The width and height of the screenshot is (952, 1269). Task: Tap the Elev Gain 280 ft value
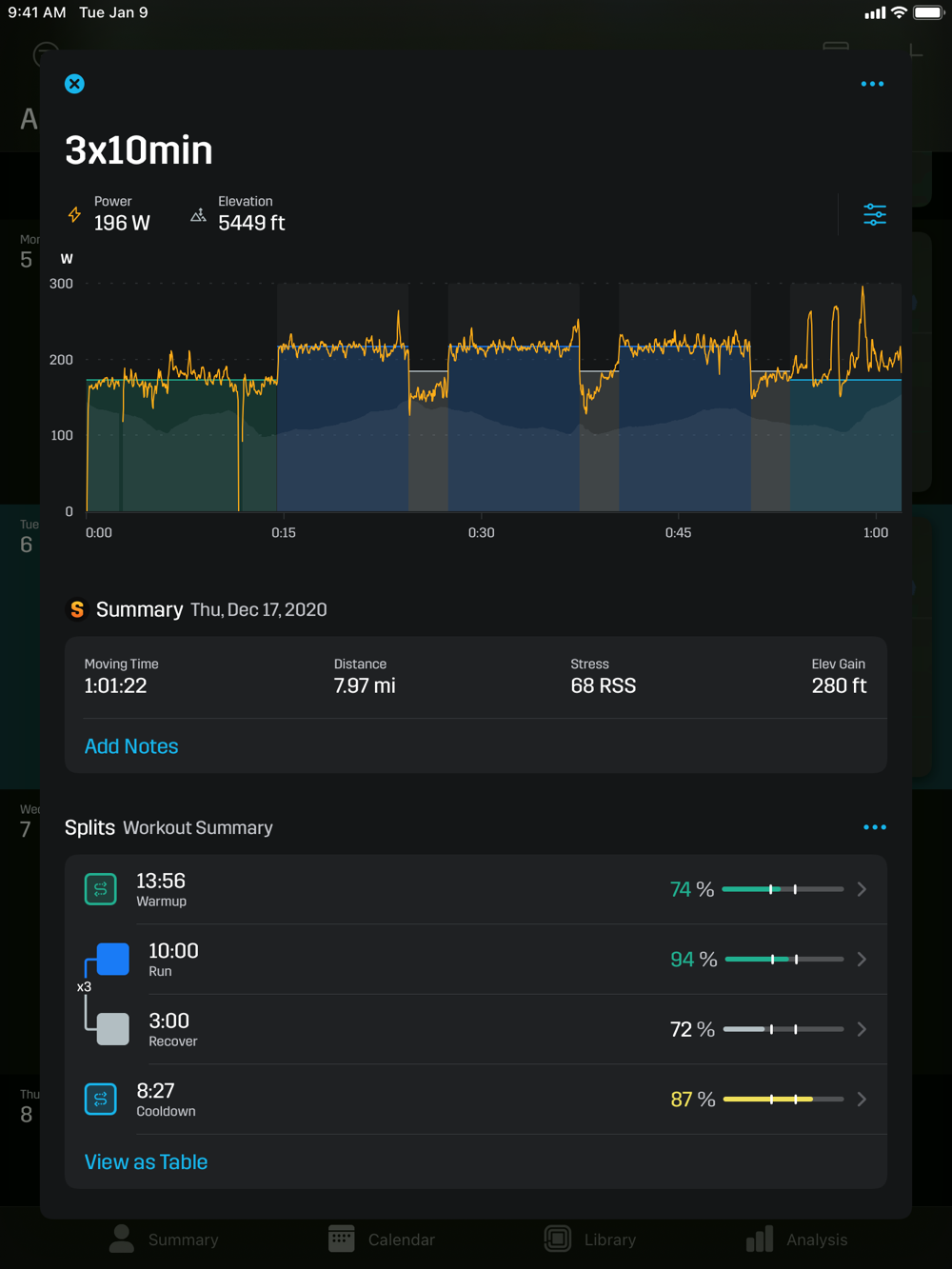(839, 685)
